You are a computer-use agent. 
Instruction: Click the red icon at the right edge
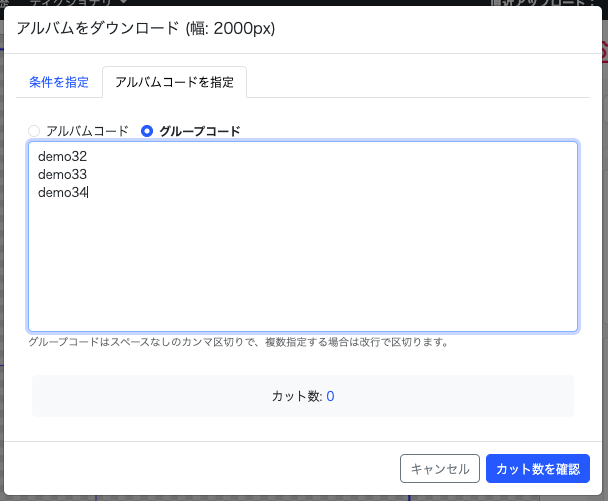[603, 48]
